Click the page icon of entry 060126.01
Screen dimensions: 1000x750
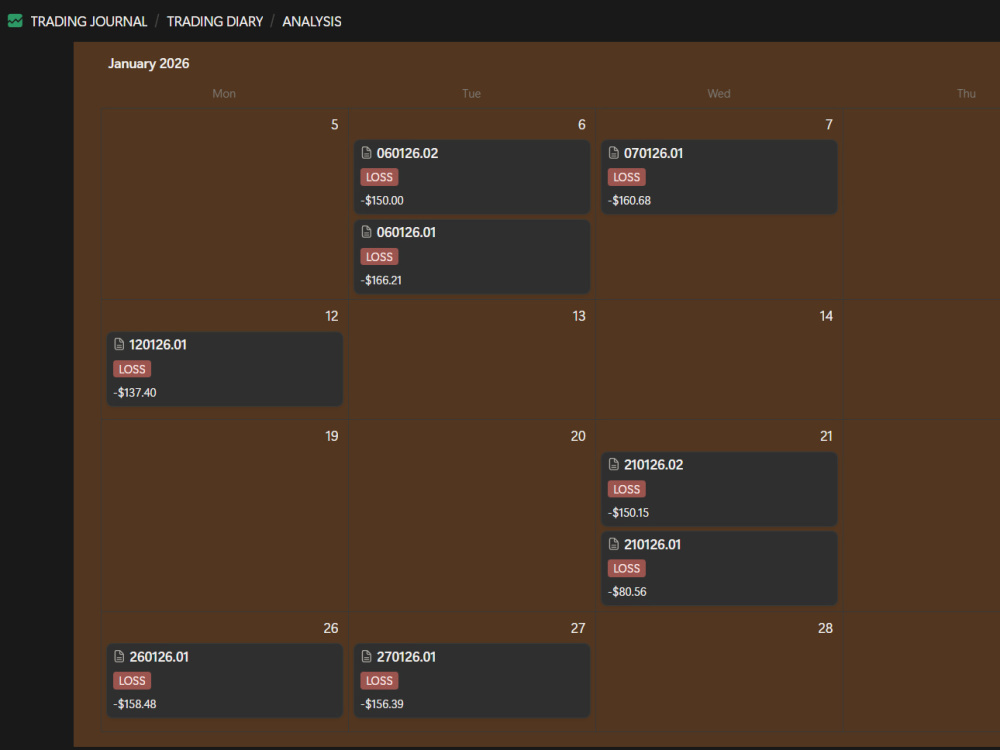pyautogui.click(x=366, y=232)
